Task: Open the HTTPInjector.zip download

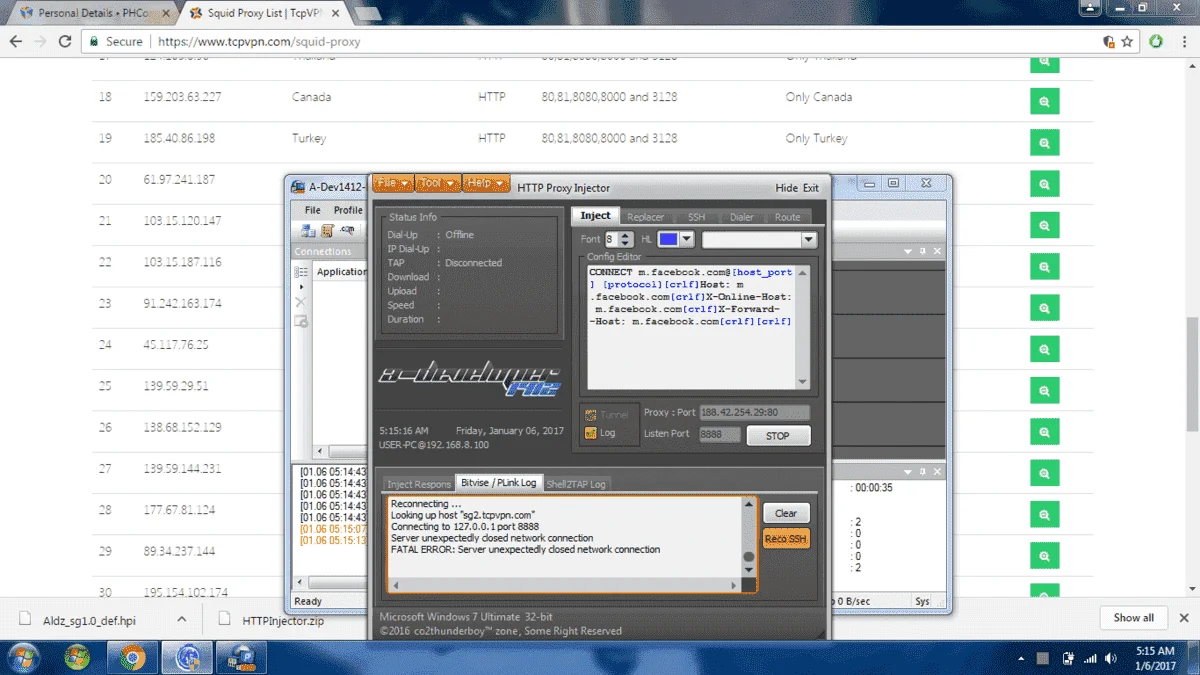Action: [283, 620]
